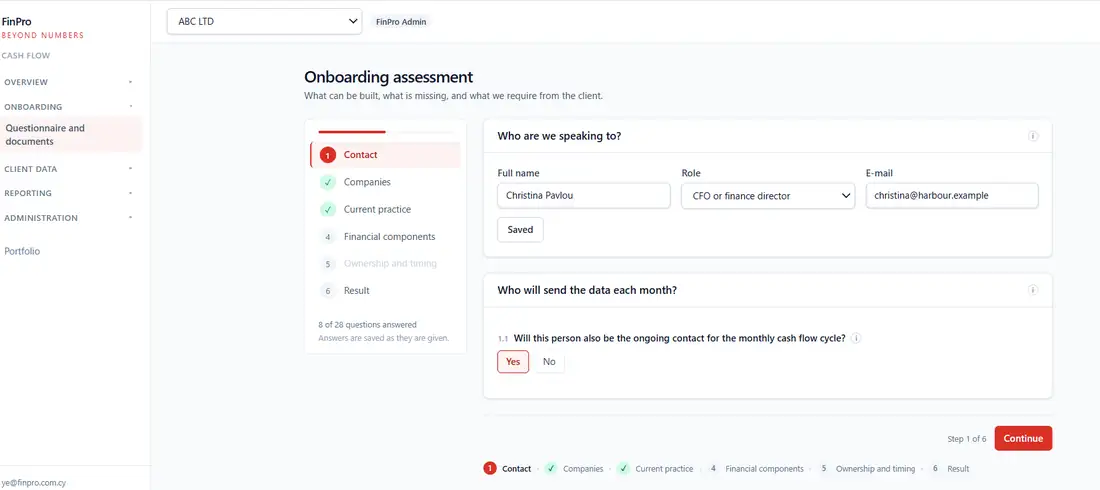Click the number 4 step circle in side panel
Screen dimensions: 1100x490
click(x=328, y=237)
